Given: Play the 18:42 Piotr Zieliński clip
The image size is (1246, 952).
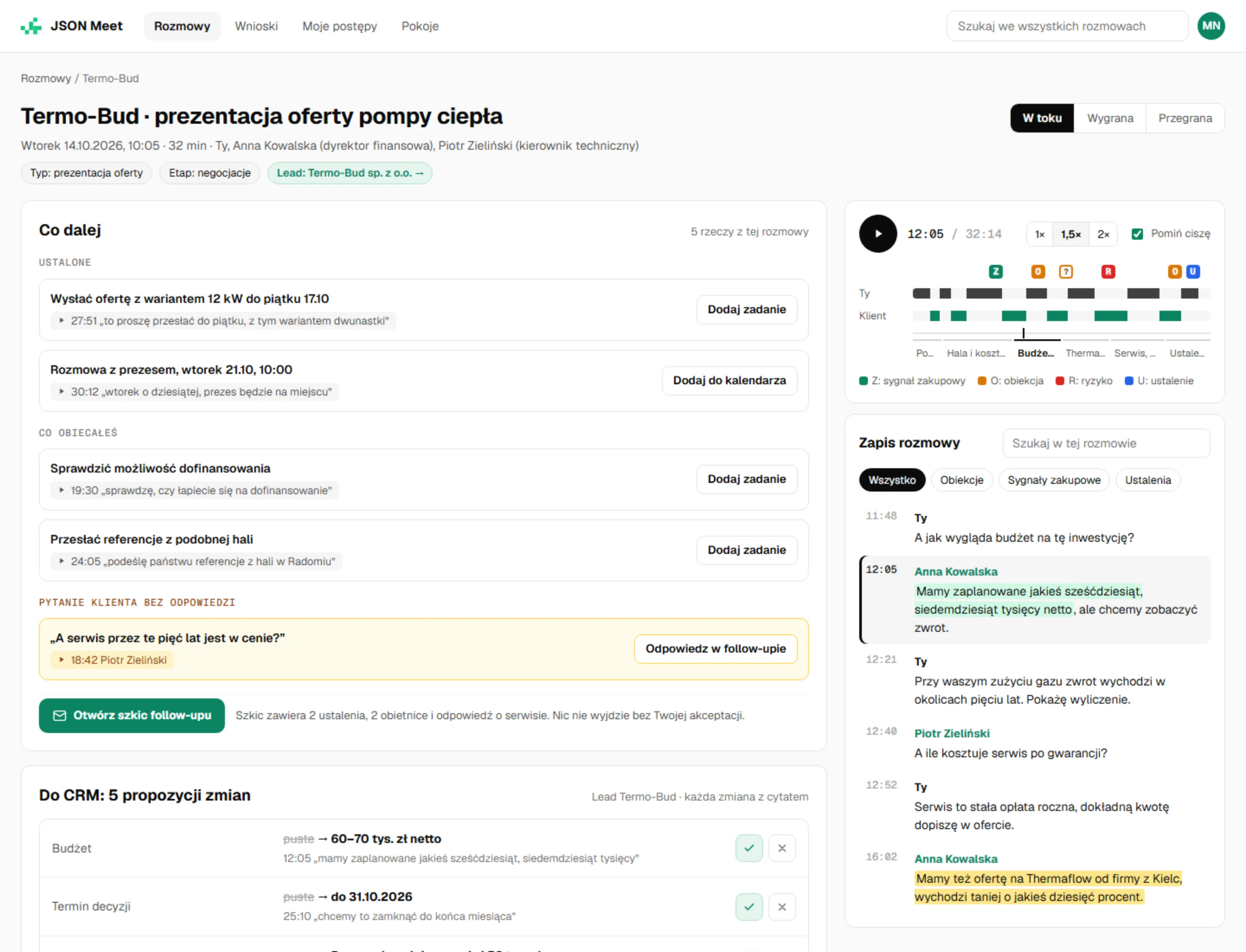Looking at the screenshot, I should tap(112, 659).
